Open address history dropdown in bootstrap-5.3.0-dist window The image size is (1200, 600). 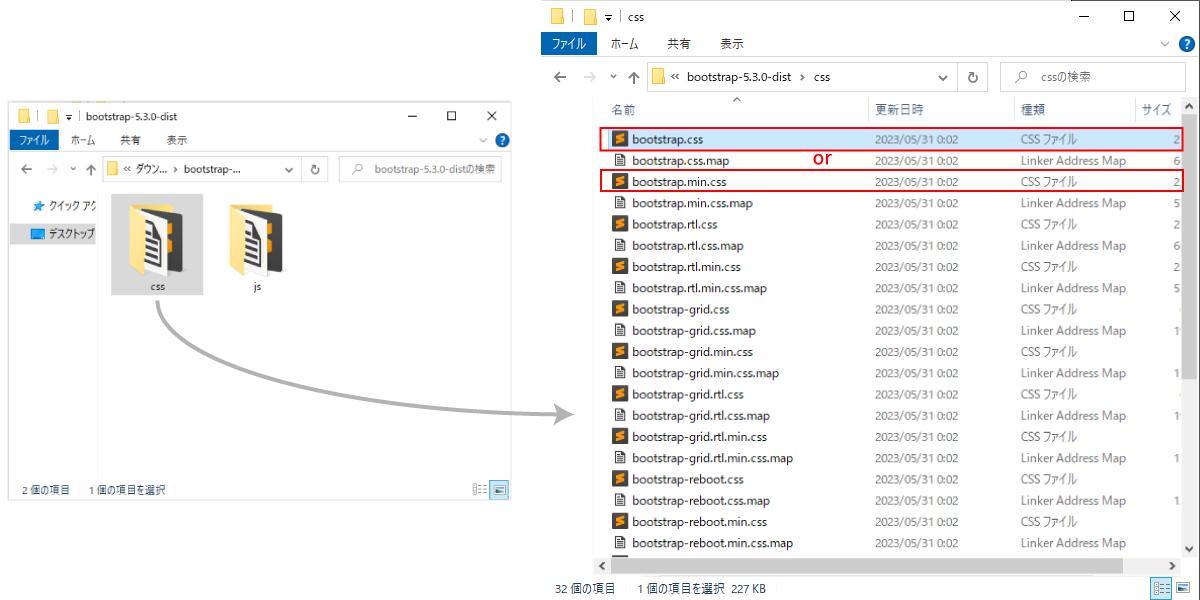(x=289, y=170)
